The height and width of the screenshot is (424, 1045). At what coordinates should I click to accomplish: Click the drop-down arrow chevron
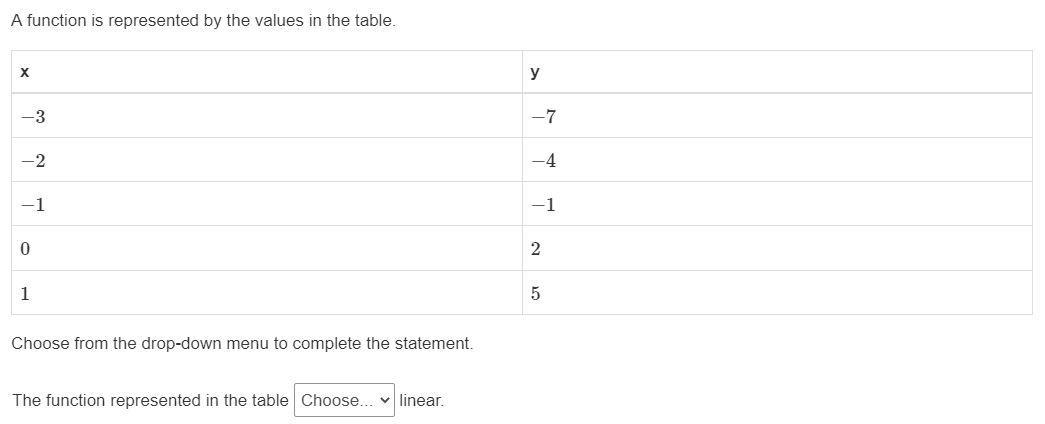[x=384, y=400]
